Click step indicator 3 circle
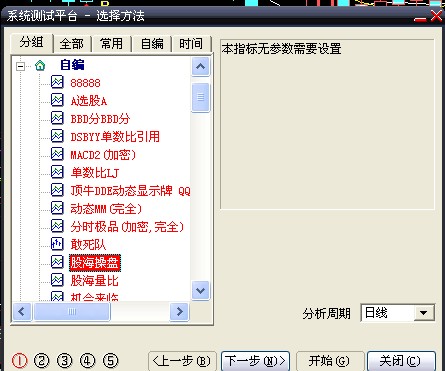 pos(65,361)
